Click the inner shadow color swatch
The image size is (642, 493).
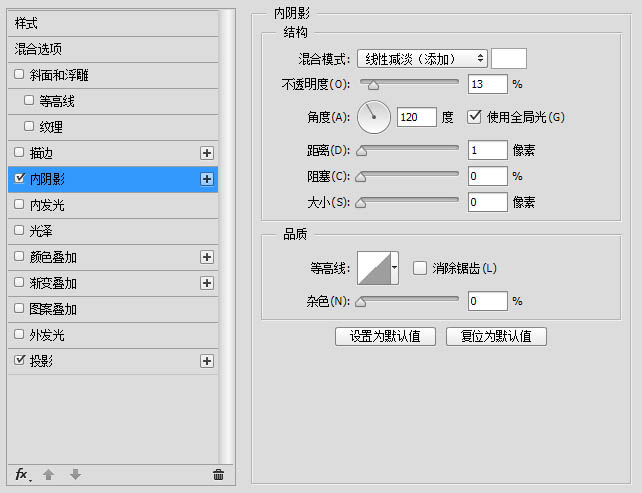click(509, 58)
